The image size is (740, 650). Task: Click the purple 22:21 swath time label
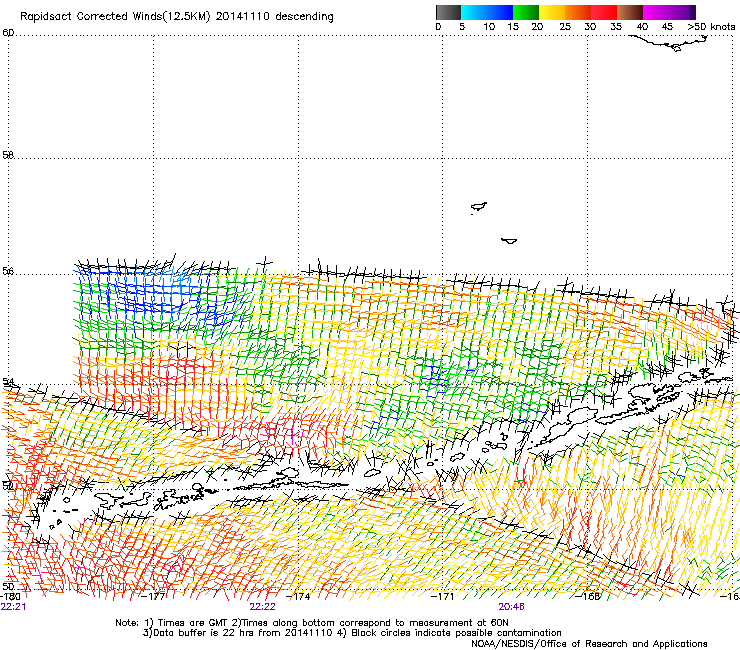point(13,607)
